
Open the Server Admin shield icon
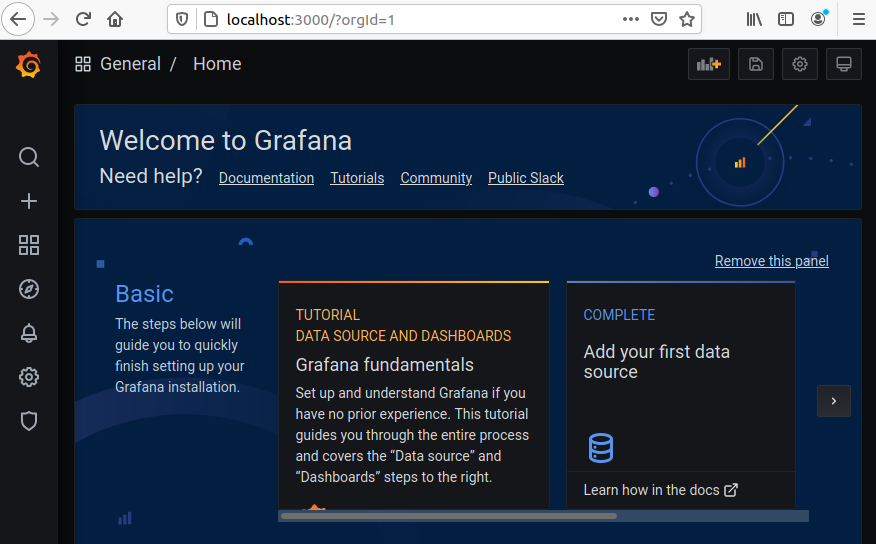tap(28, 421)
